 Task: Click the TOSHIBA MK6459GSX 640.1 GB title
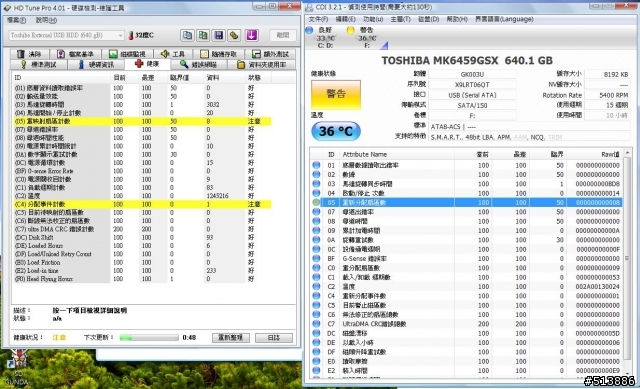tap(467, 61)
